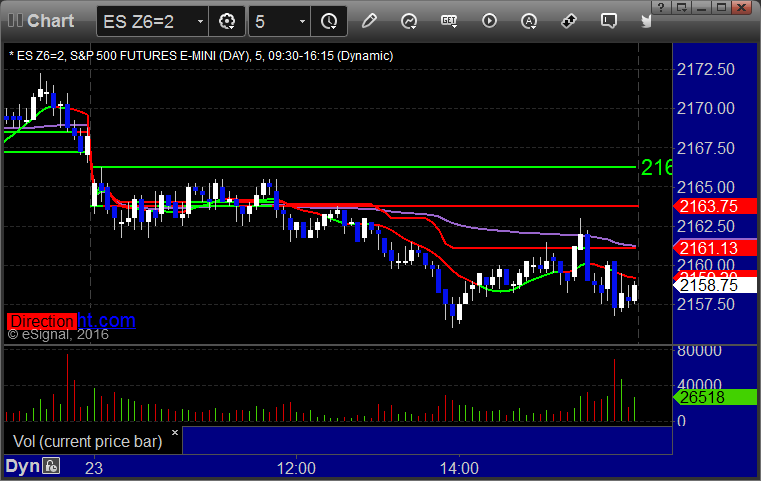Screen dimensions: 761x481
Task: Click the 2157.50 price axis label
Action: pos(706,304)
